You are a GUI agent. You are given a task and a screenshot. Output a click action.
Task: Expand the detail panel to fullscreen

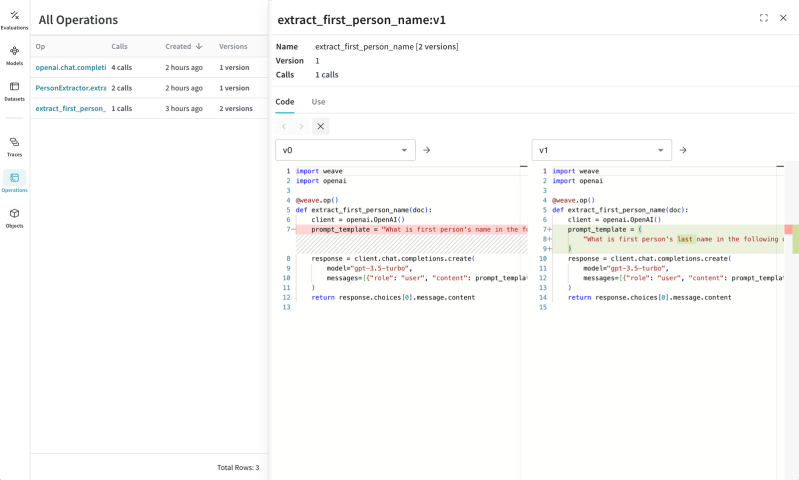(x=764, y=18)
